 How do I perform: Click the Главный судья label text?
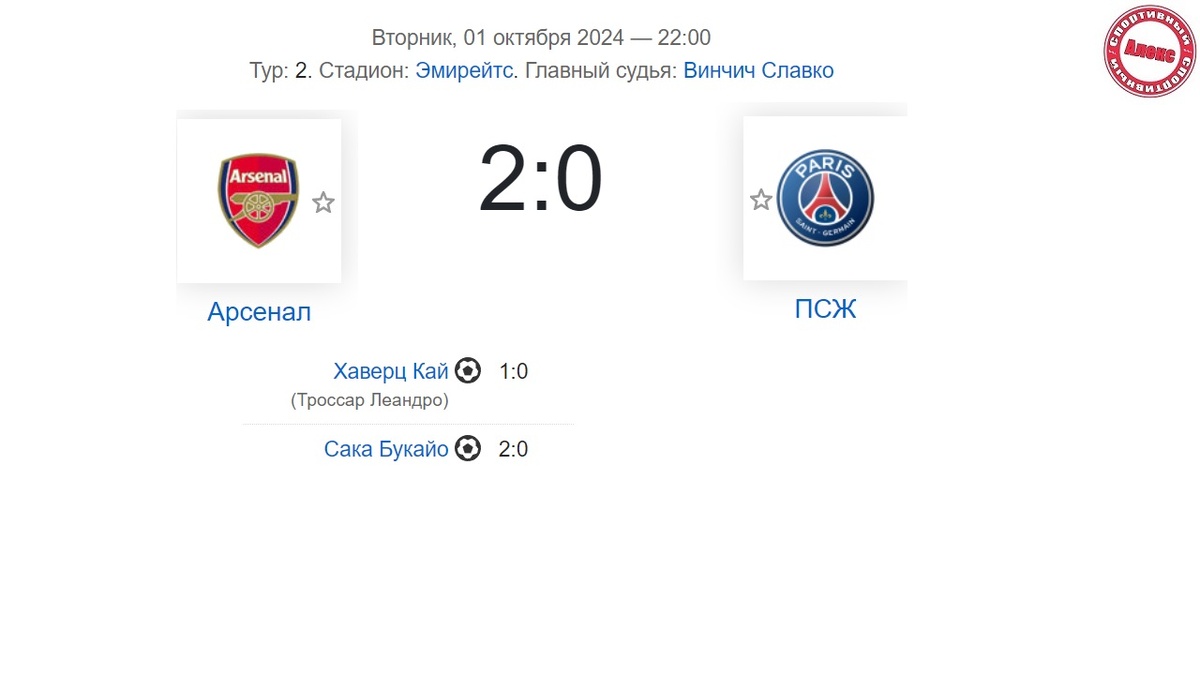(600, 71)
